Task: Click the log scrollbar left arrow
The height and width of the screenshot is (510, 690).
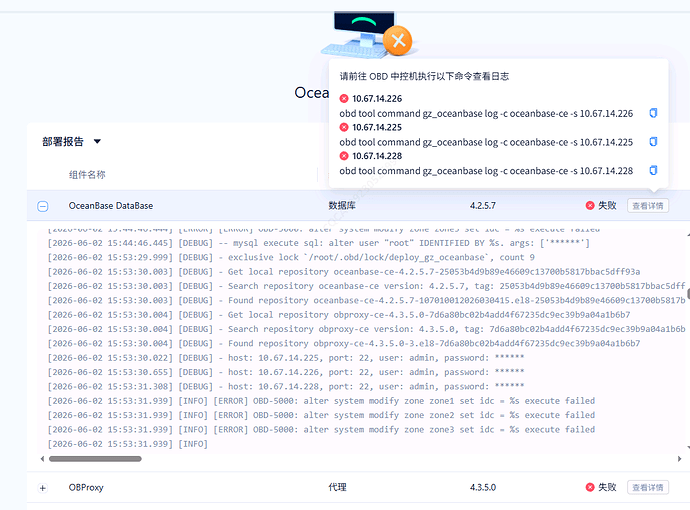Action: tap(42, 459)
